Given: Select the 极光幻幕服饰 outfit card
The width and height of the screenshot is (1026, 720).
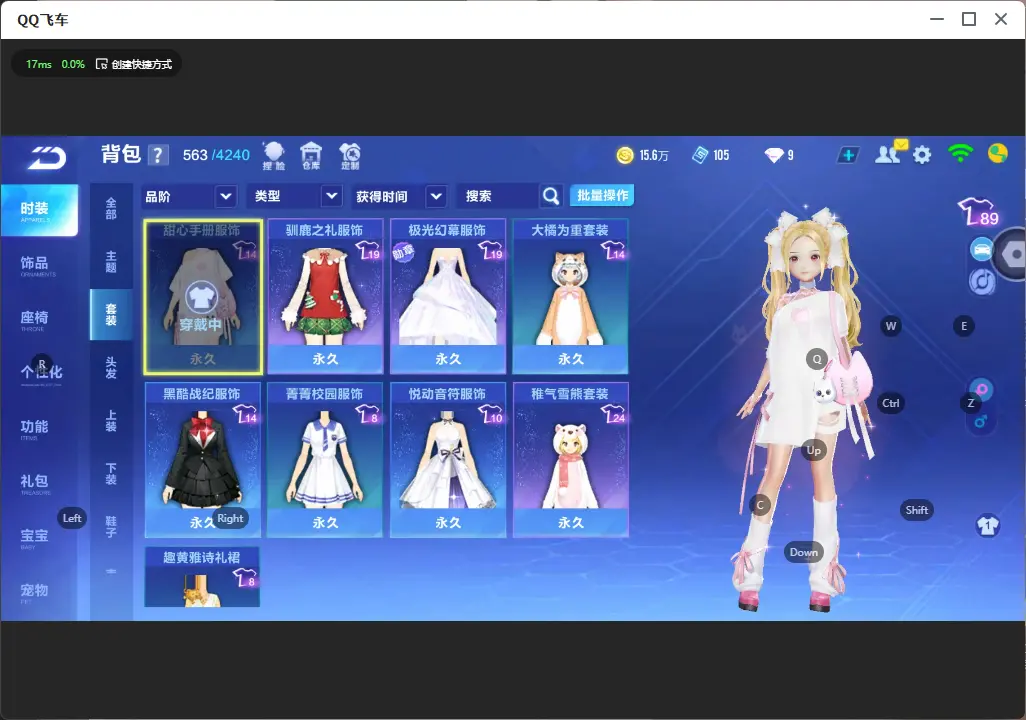Looking at the screenshot, I should coord(448,297).
